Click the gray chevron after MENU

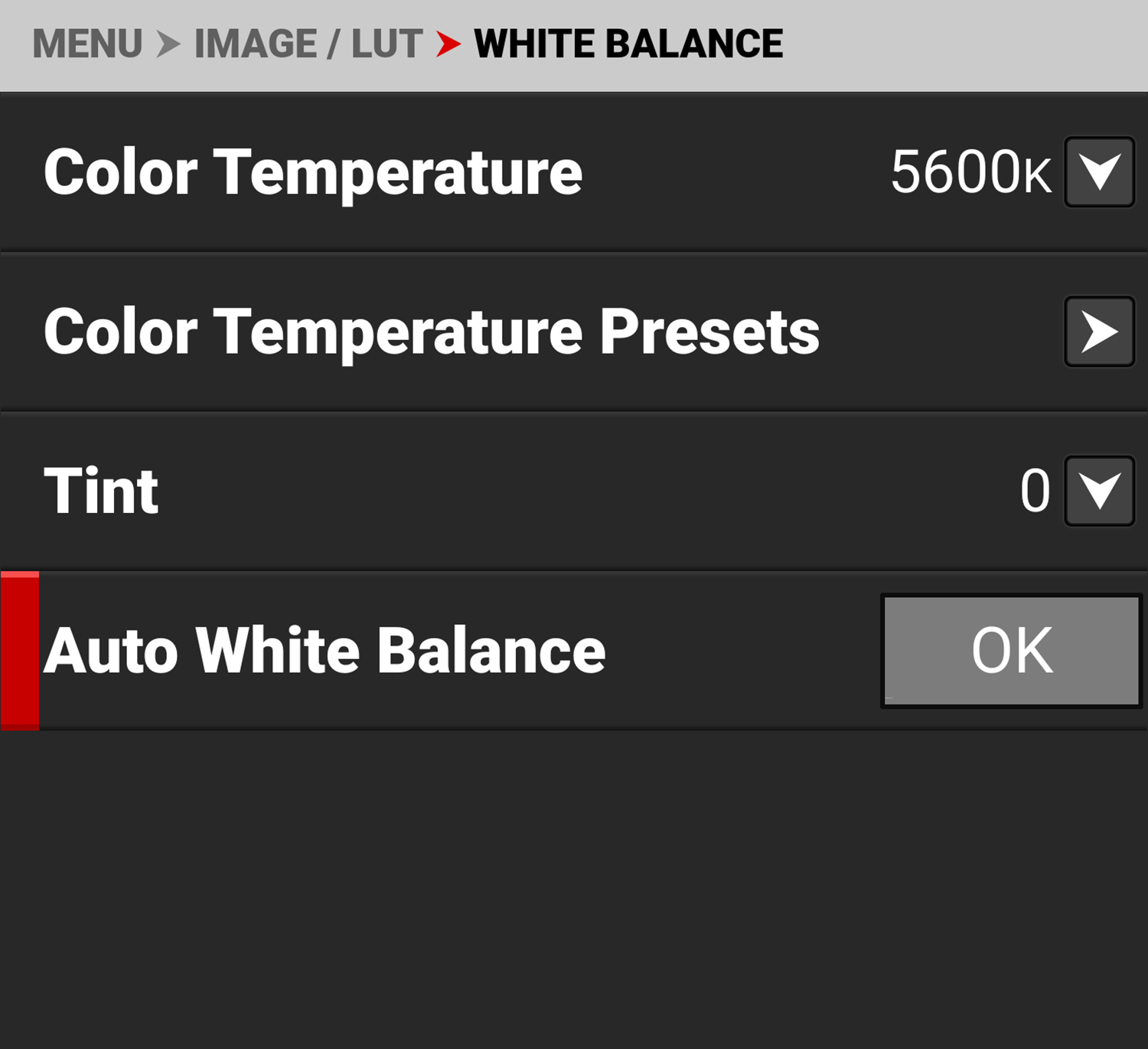click(168, 44)
